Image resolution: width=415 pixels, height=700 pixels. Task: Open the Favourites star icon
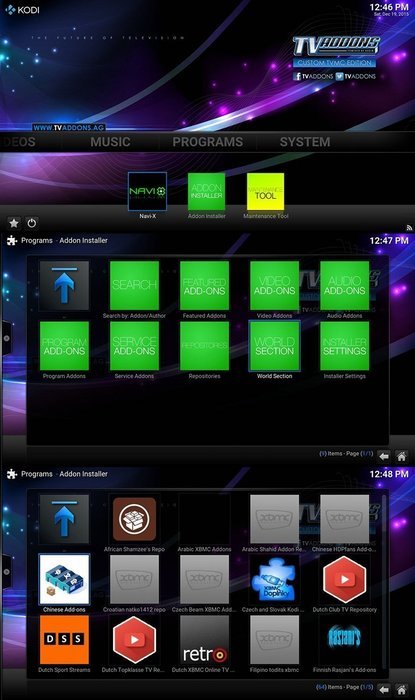tap(14, 223)
